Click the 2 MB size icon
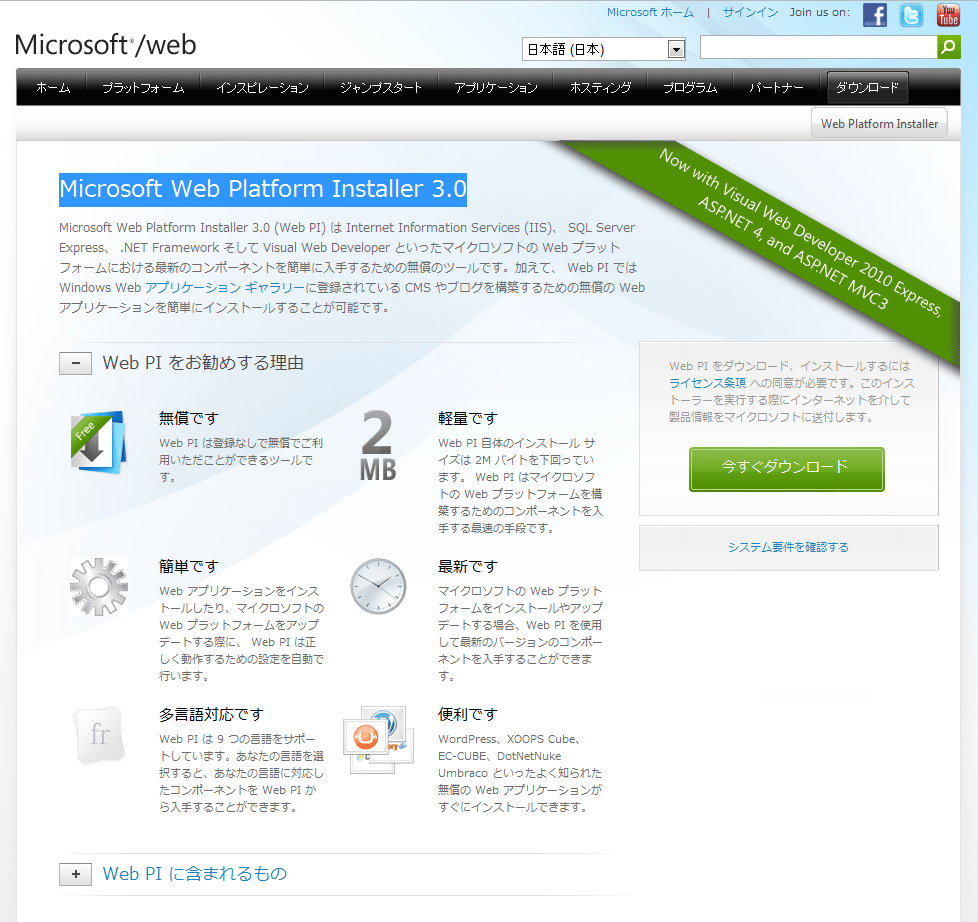This screenshot has height=922, width=978. [x=378, y=445]
